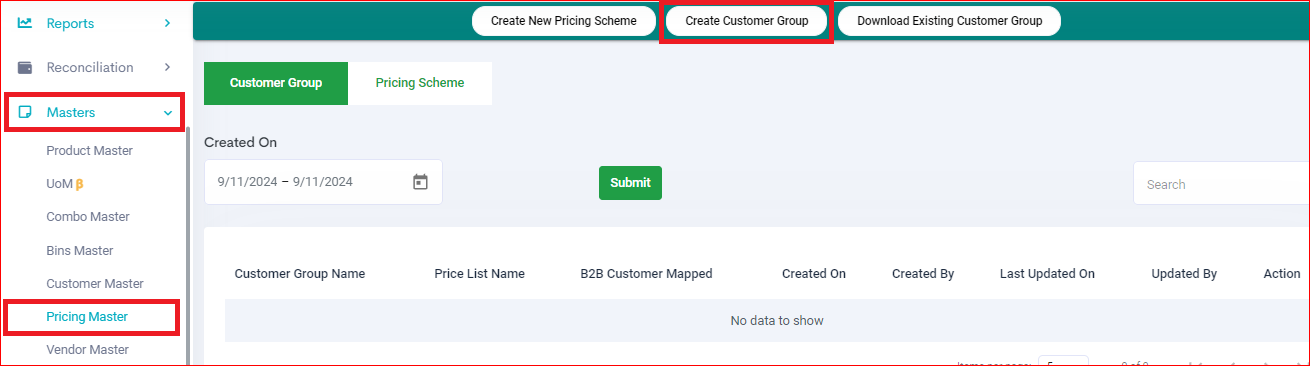Click the Reconciliation wallet icon

pyautogui.click(x=25, y=67)
